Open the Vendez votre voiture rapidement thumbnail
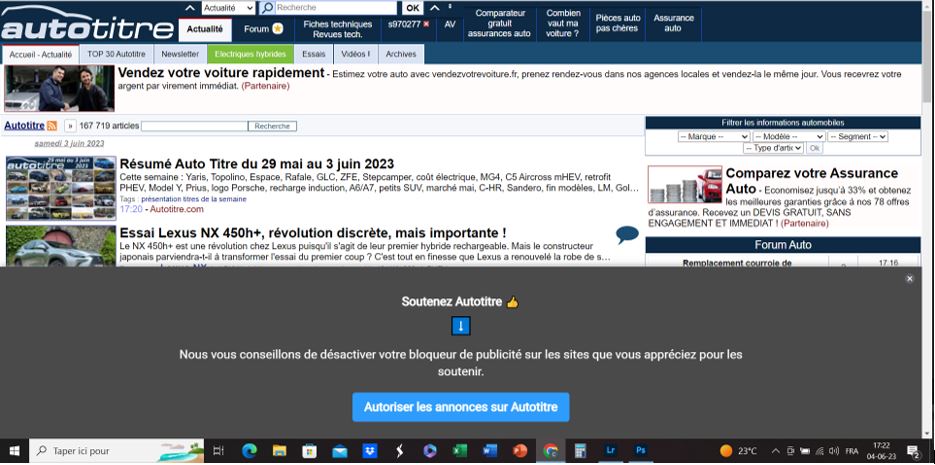This screenshot has width=935, height=465. point(59,88)
